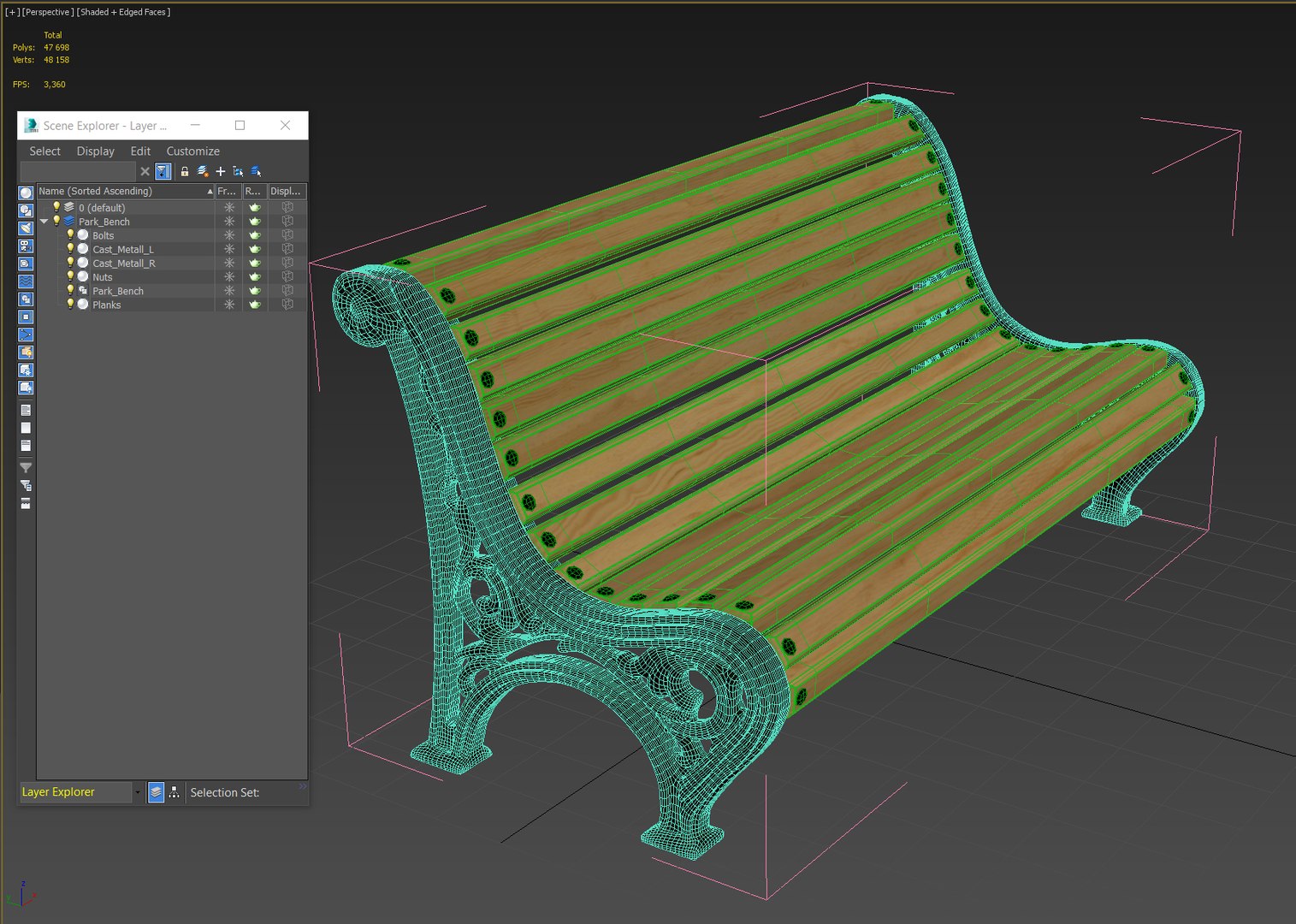Toggle visibility of 0 (default) layer

56,207
